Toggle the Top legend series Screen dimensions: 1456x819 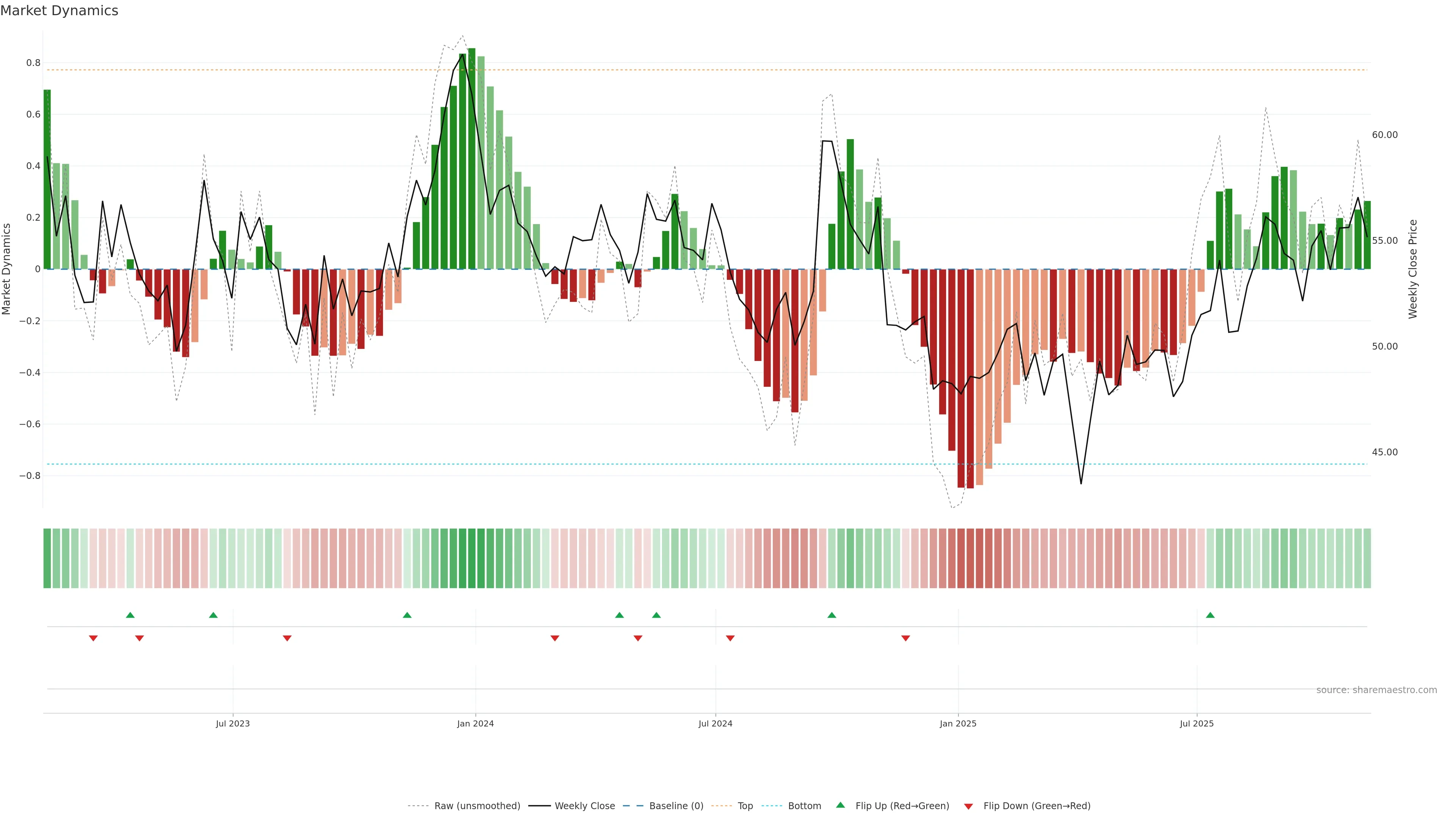(x=745, y=806)
